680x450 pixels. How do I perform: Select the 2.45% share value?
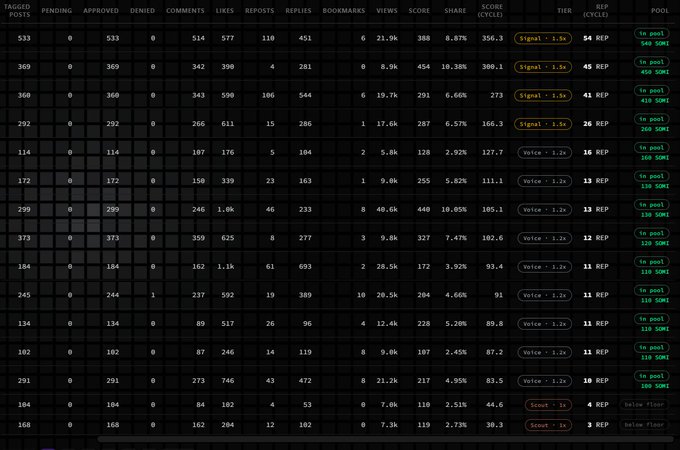pyautogui.click(x=456, y=352)
